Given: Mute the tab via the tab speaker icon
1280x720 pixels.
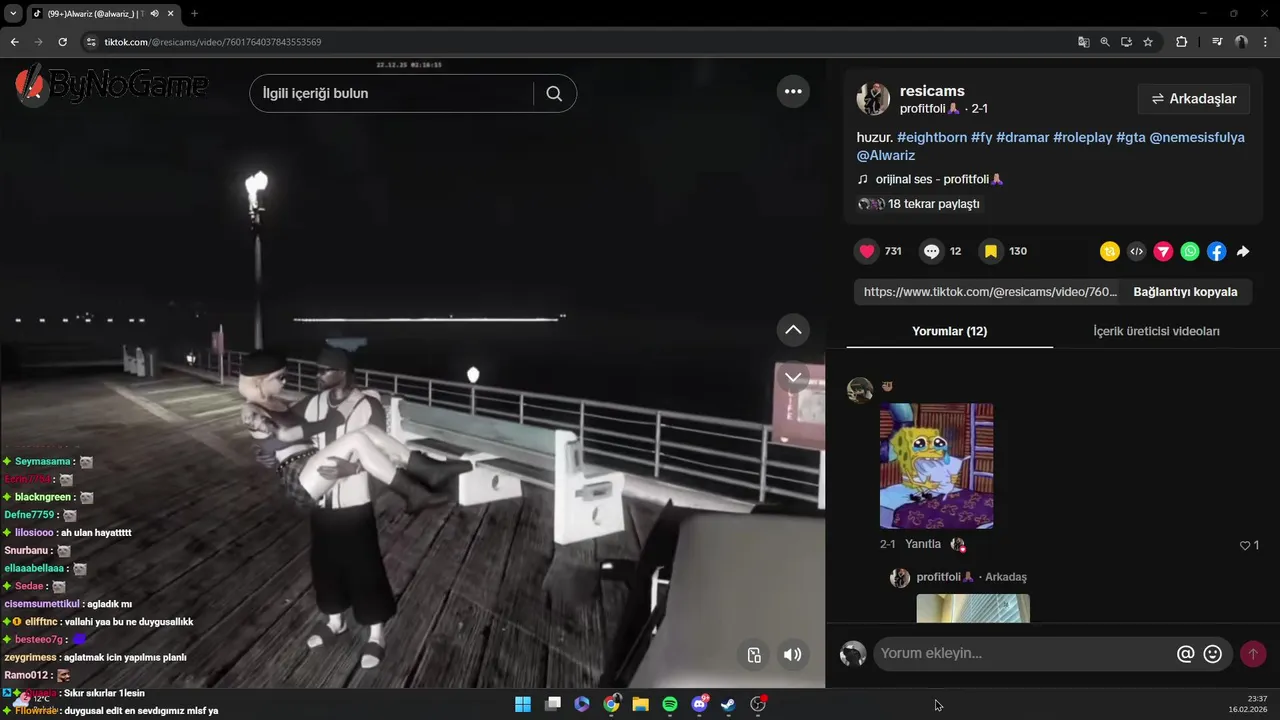Looking at the screenshot, I should point(154,14).
